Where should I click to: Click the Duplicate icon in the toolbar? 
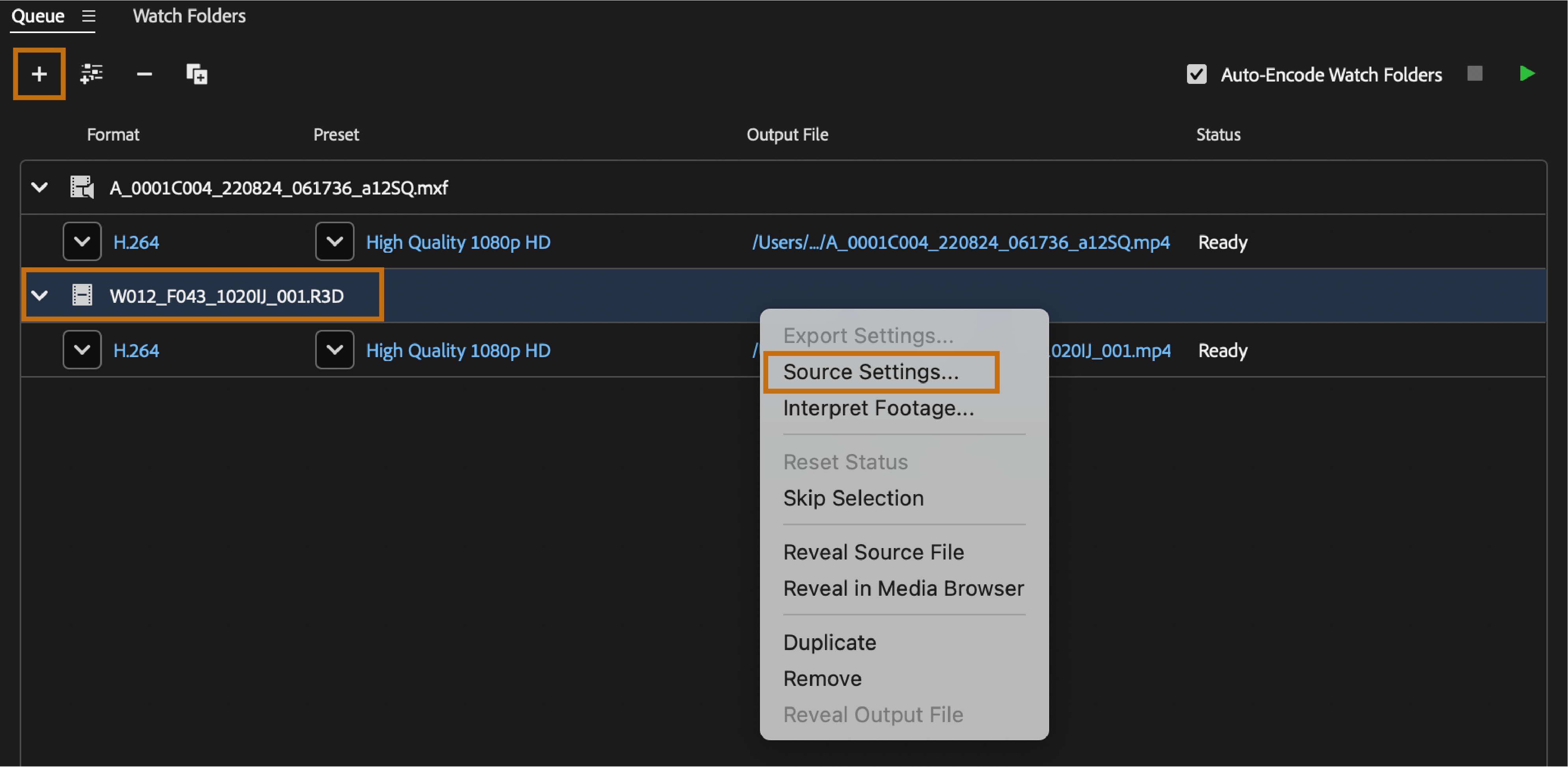(x=197, y=74)
